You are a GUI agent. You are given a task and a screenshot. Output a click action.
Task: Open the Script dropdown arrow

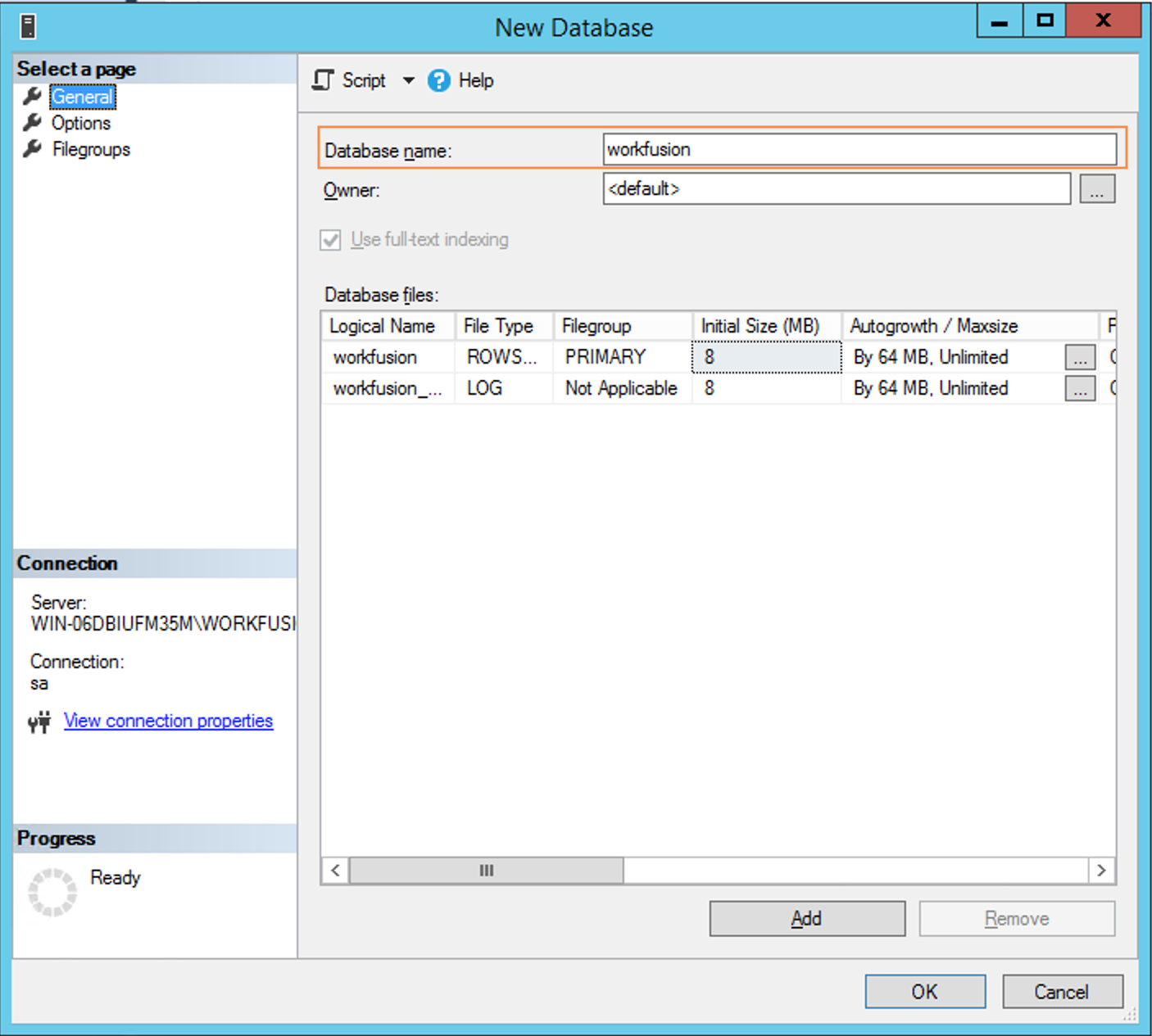(x=408, y=80)
